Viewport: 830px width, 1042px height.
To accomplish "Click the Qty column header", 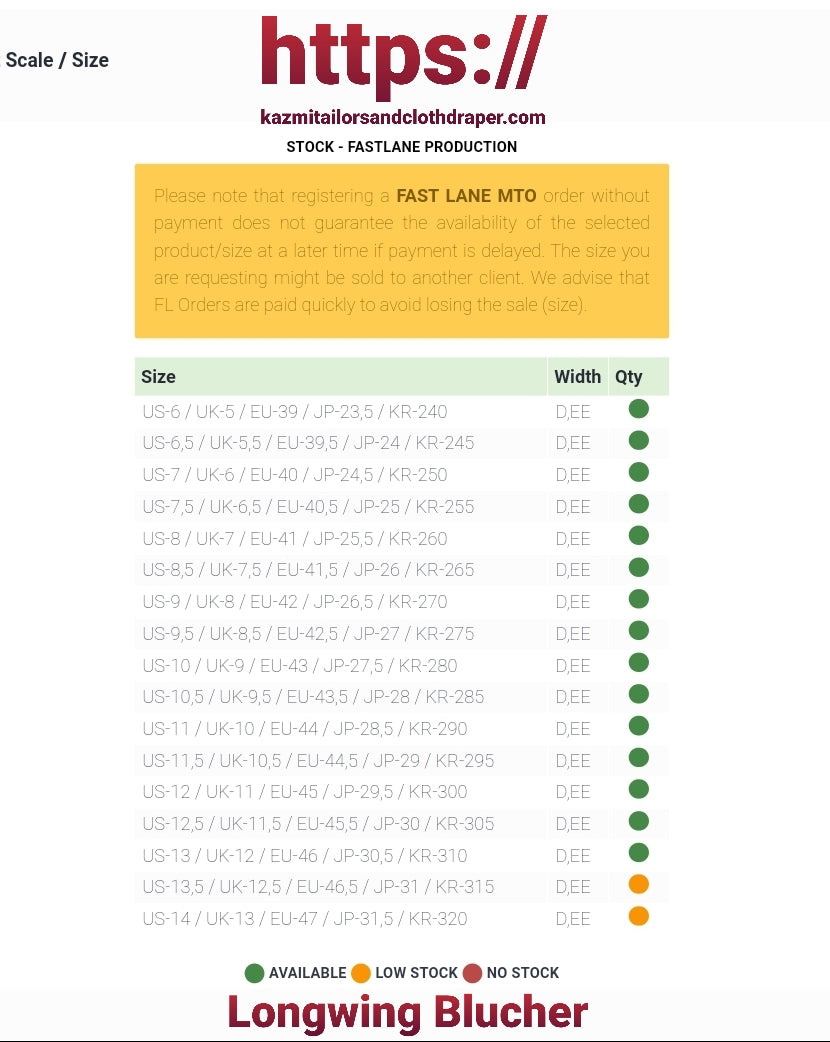I will pos(629,377).
